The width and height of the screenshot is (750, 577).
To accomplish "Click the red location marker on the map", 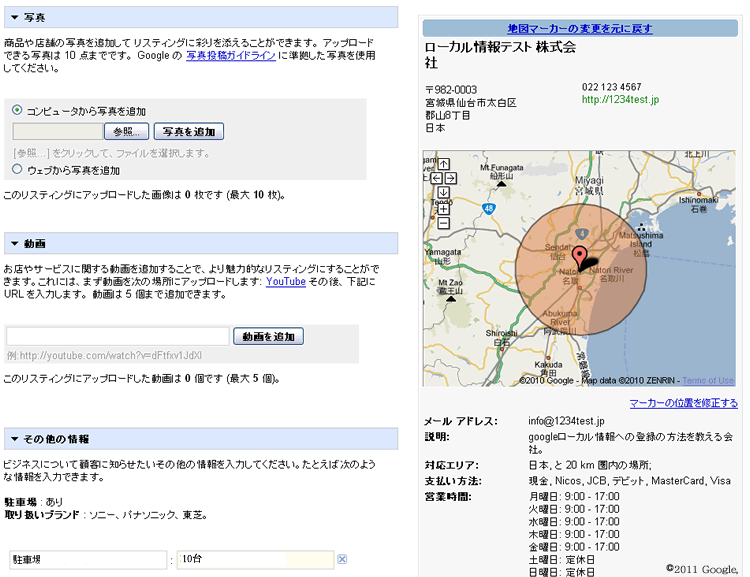I will coord(579,258).
